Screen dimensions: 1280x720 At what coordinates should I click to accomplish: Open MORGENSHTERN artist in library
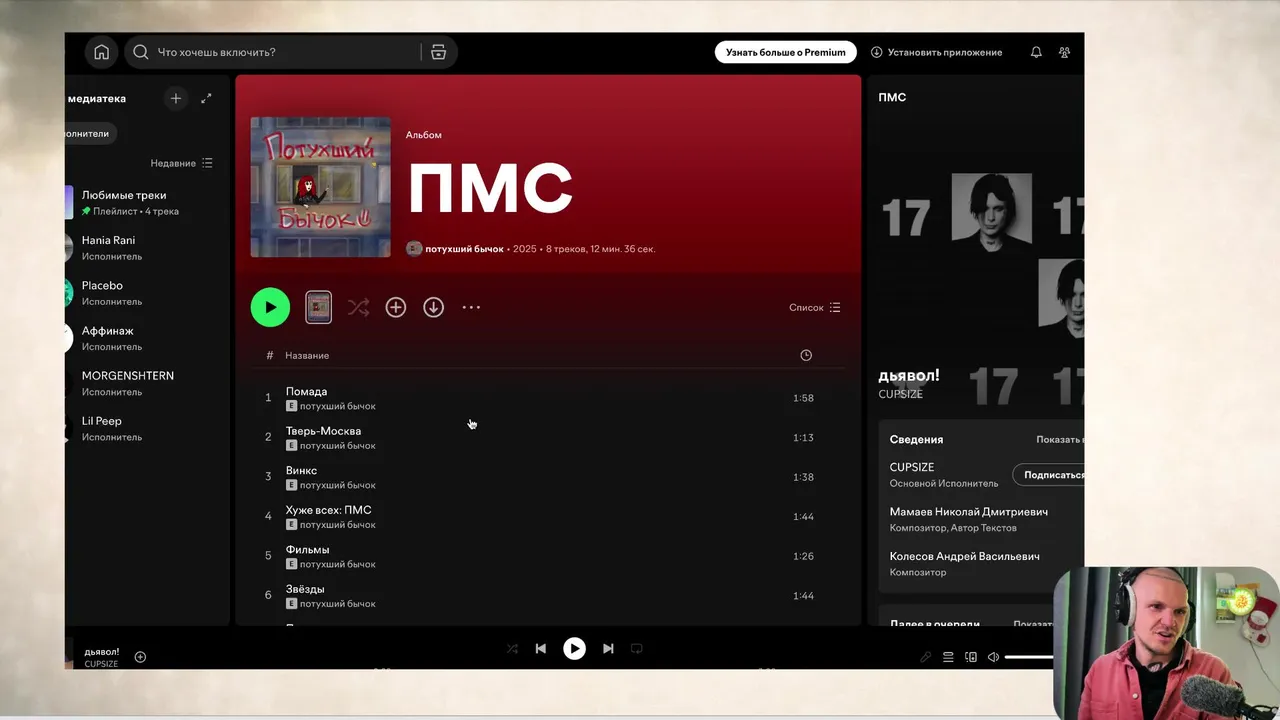pos(147,383)
